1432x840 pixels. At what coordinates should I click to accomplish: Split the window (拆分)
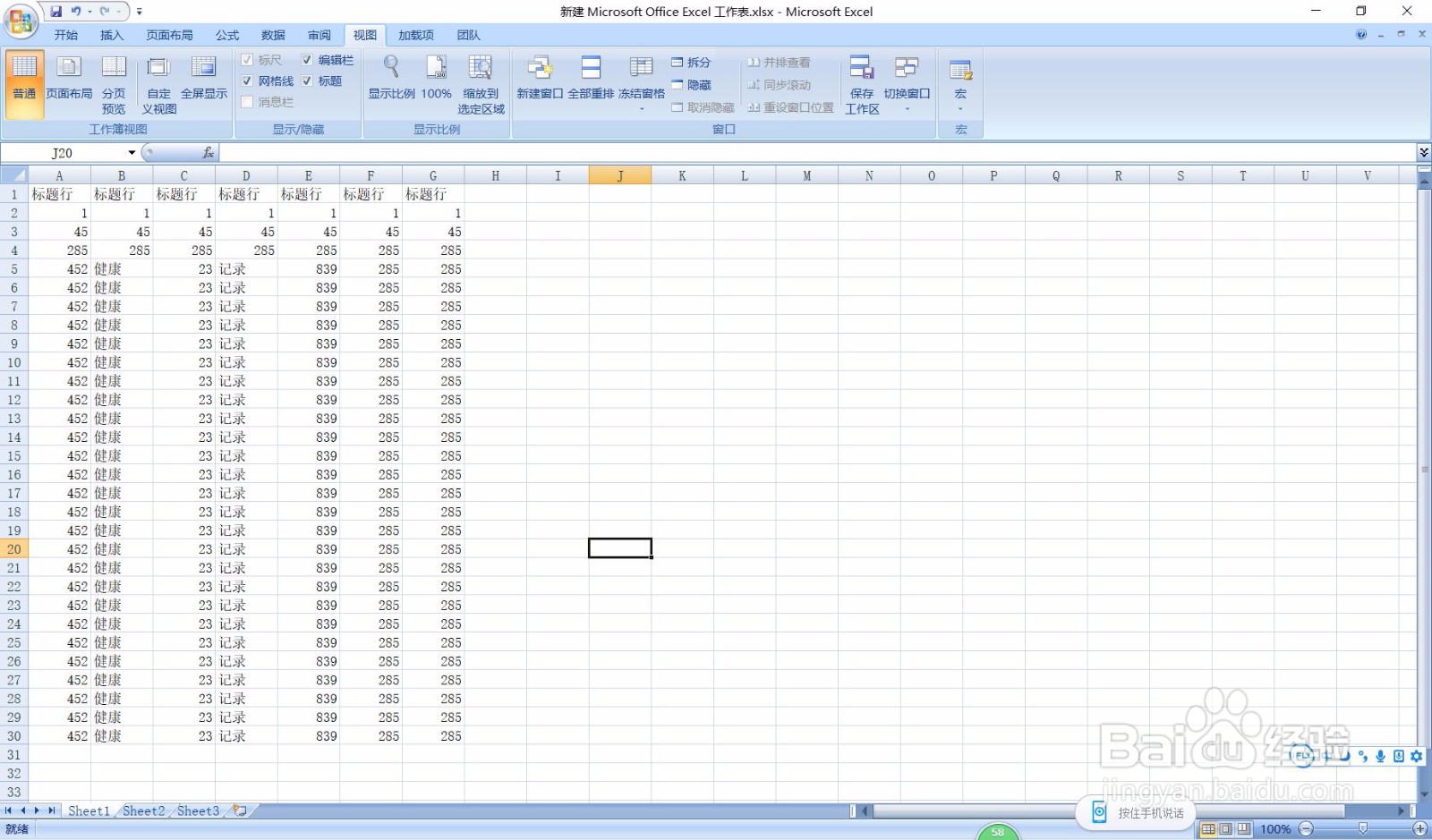(x=691, y=63)
